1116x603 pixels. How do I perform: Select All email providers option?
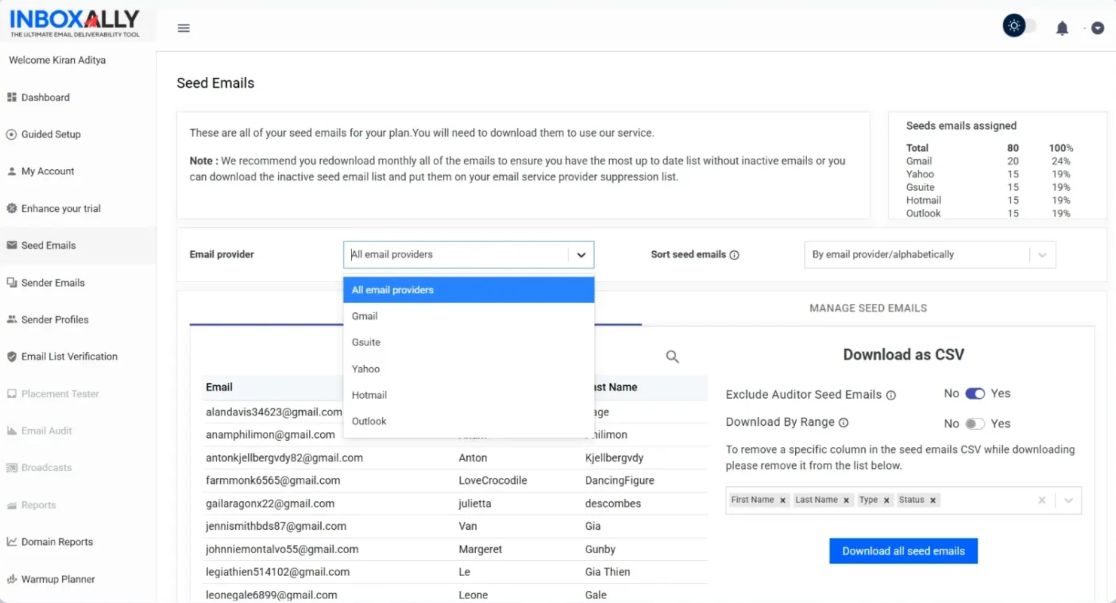pos(468,290)
